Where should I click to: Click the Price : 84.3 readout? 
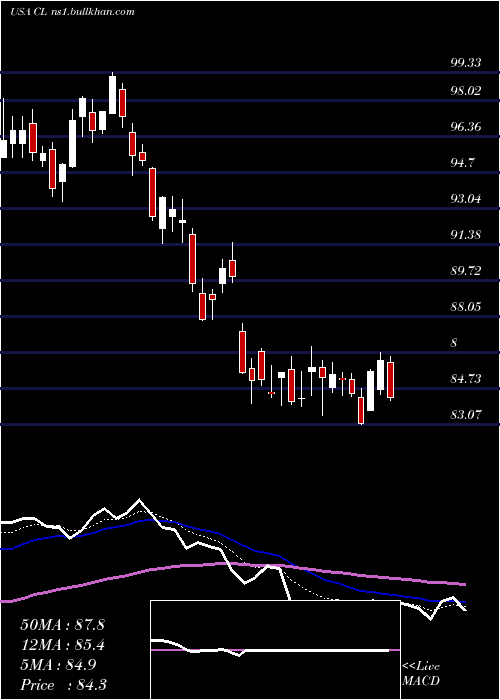point(62,685)
